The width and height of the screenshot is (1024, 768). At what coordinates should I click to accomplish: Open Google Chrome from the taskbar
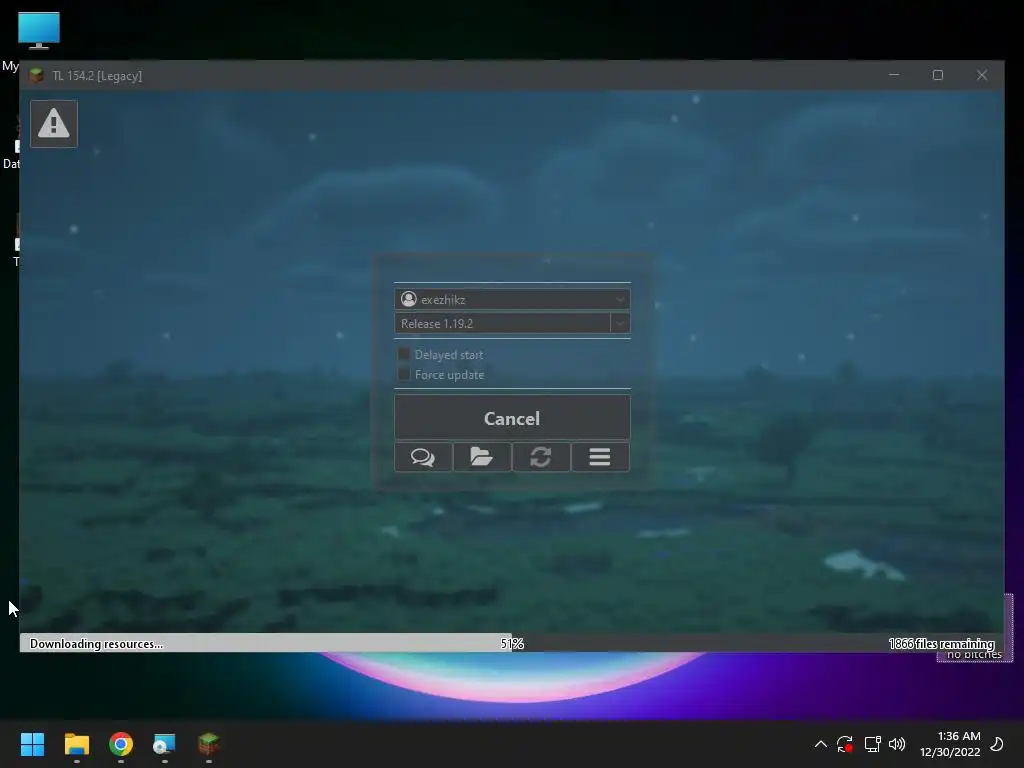[121, 744]
